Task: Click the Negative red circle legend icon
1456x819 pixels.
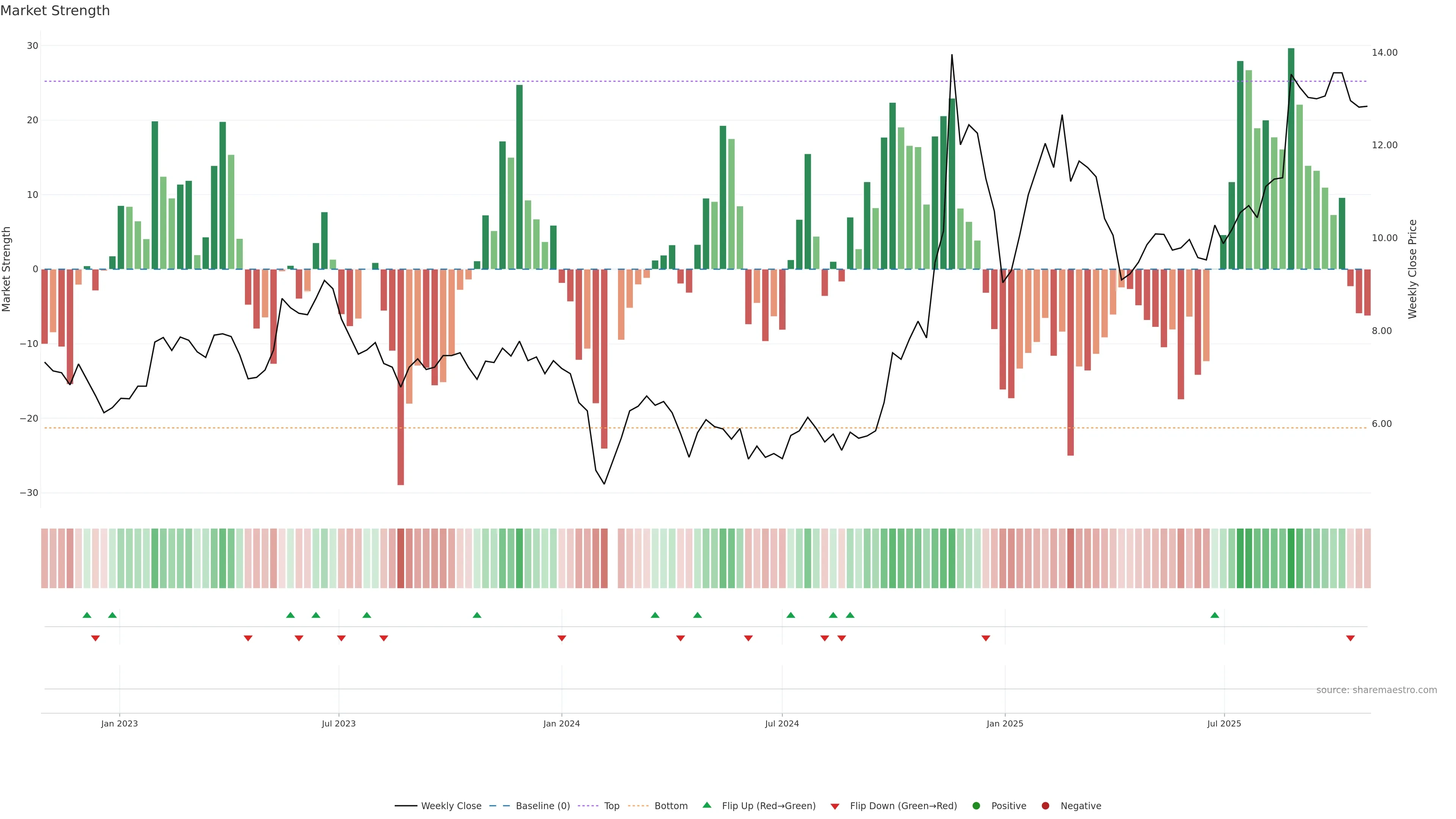Action: click(1045, 805)
